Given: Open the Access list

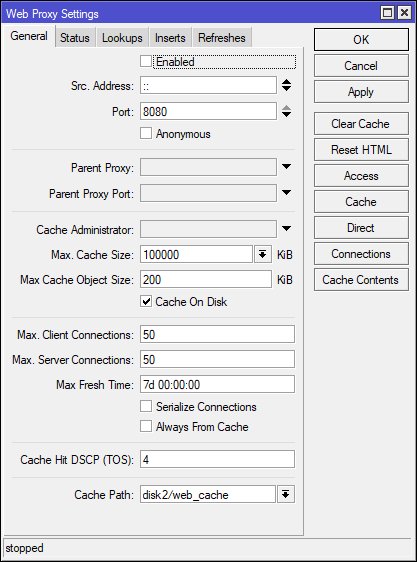Looking at the screenshot, I should pos(361,176).
